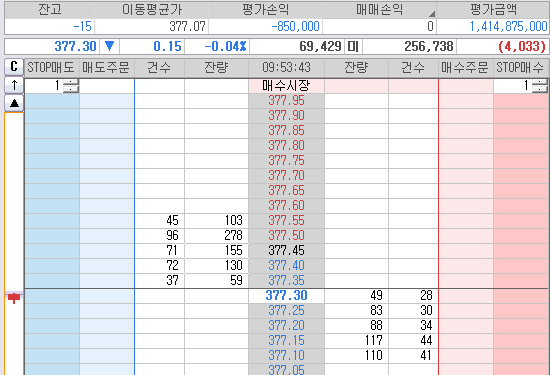The image size is (550, 375).
Task: Select price 377.50 in the ladder
Action: pos(286,235)
